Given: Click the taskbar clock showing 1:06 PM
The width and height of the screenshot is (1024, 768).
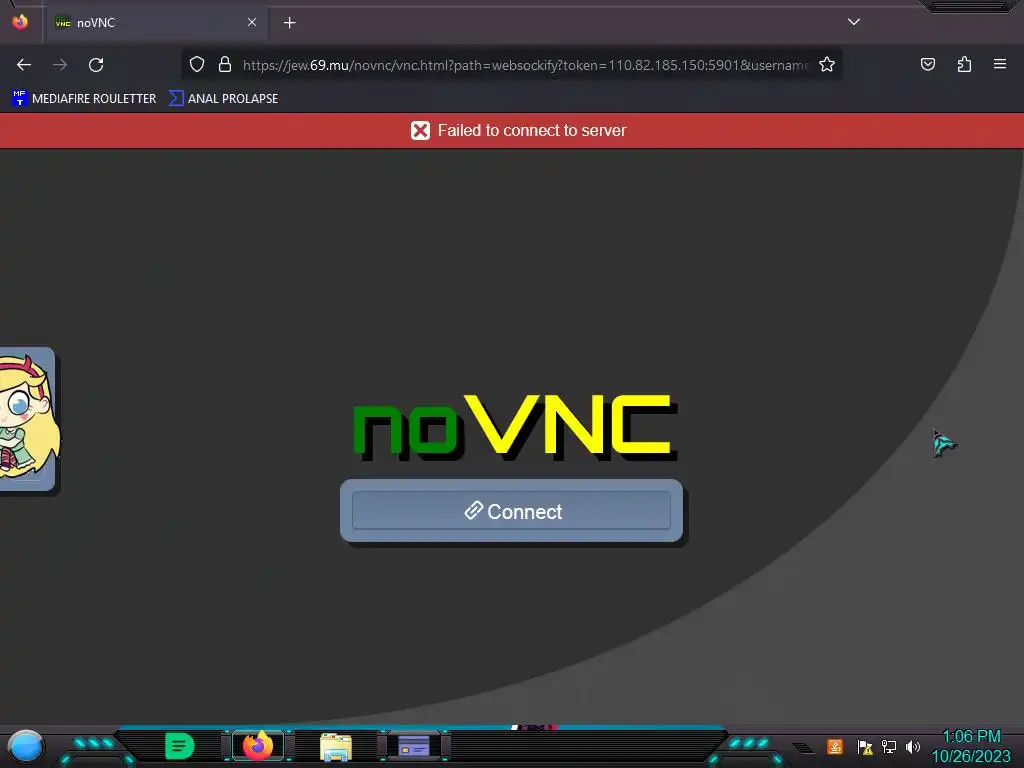Looking at the screenshot, I should (971, 746).
